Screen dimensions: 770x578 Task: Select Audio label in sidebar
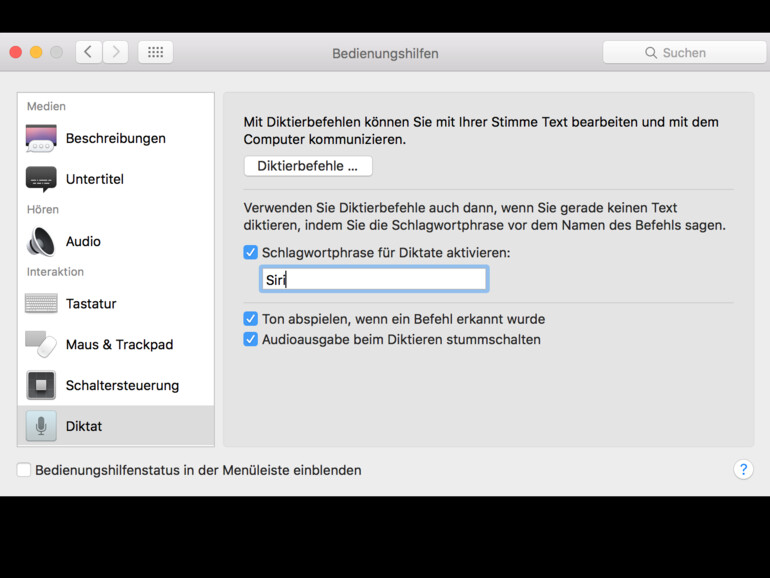(83, 242)
